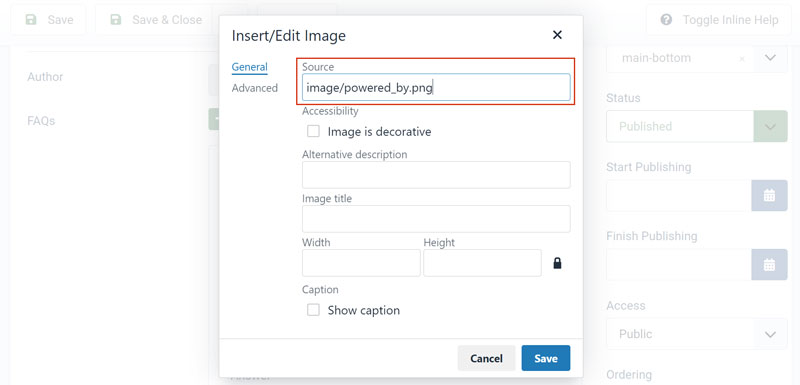The width and height of the screenshot is (800, 385).
Task: Click the floppy disk icon on Save
Action: pos(31,20)
